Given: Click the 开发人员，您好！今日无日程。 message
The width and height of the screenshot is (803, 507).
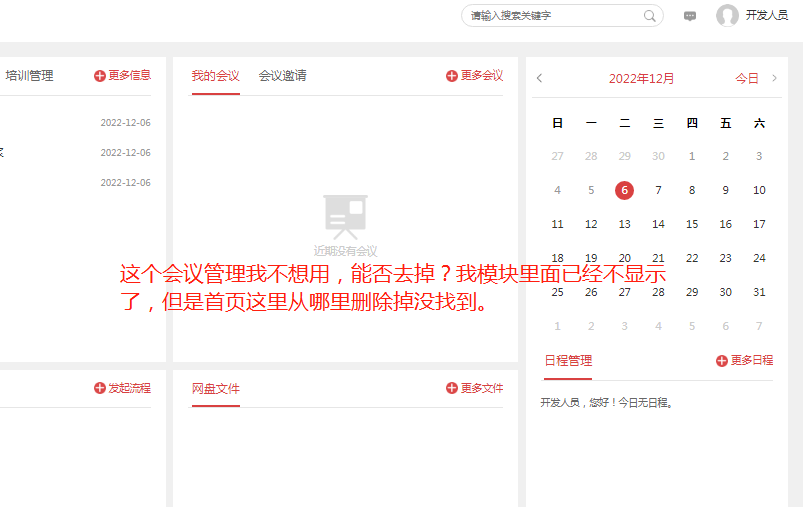Looking at the screenshot, I should tap(607, 403).
